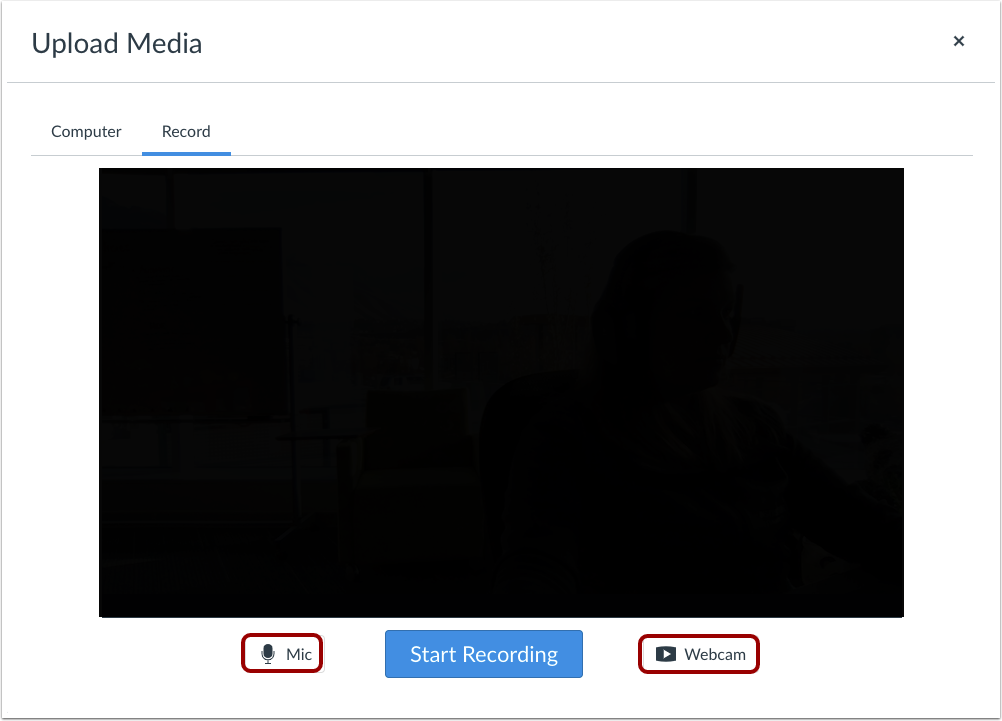The width and height of the screenshot is (1002, 721).
Task: Click the blue underline beneath Record
Action: click(186, 153)
